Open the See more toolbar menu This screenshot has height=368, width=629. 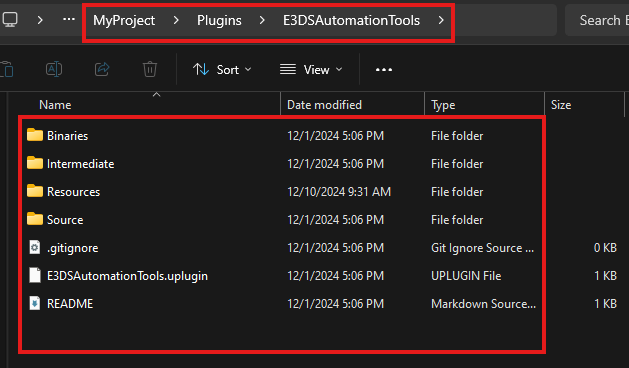383,70
